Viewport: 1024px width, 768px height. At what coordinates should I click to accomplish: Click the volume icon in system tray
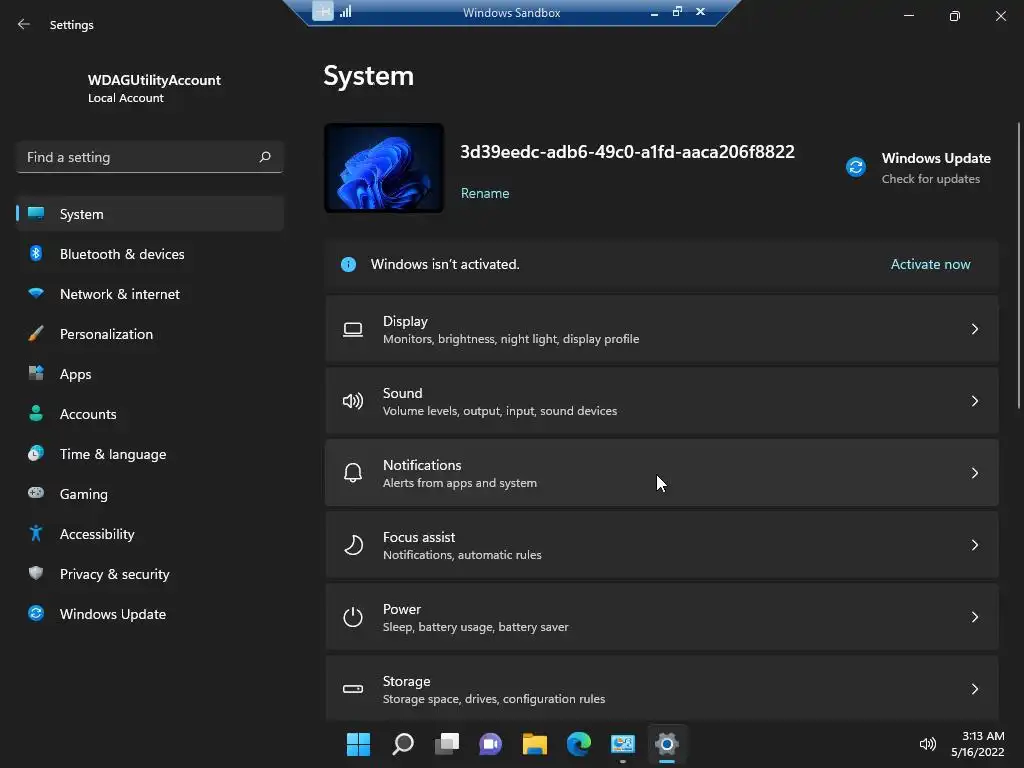[x=927, y=744]
